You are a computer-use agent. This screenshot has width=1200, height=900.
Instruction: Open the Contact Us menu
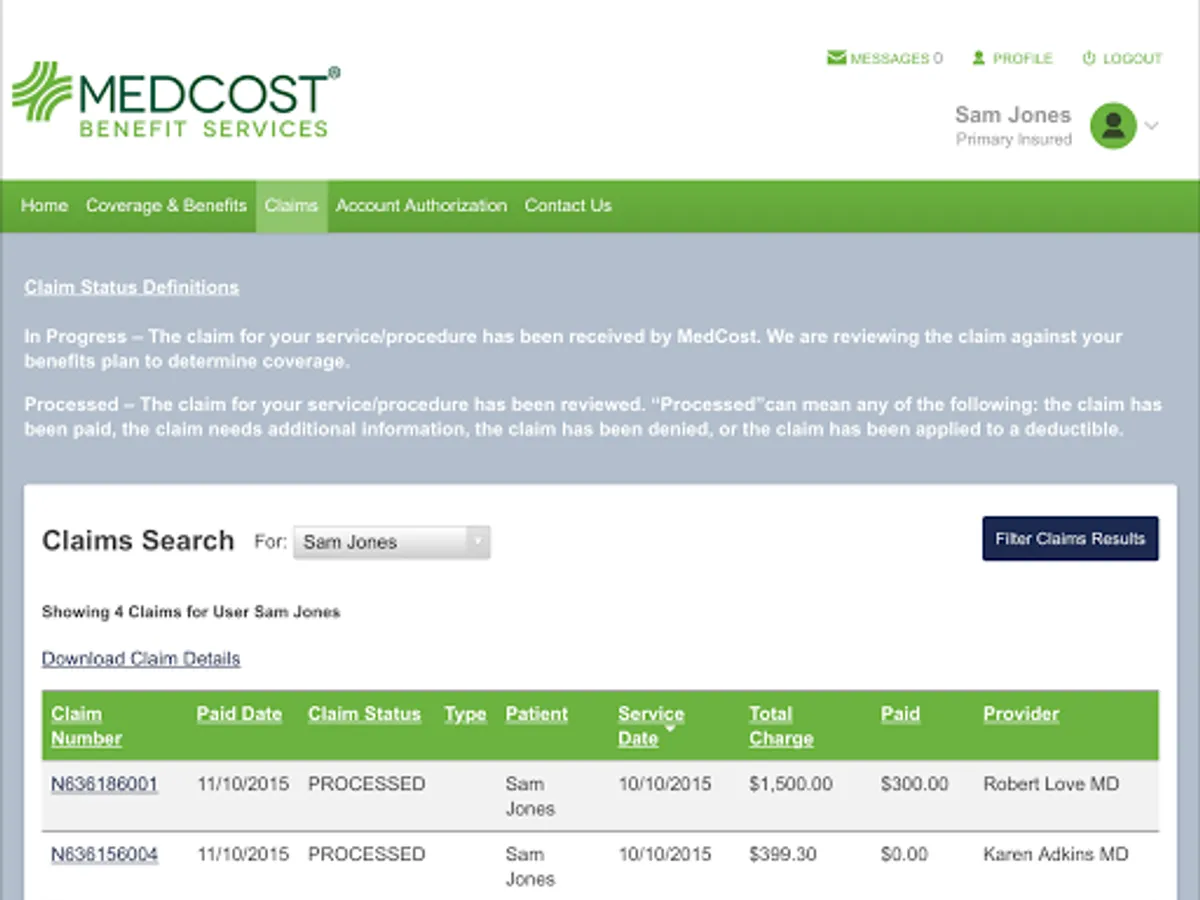tap(568, 206)
